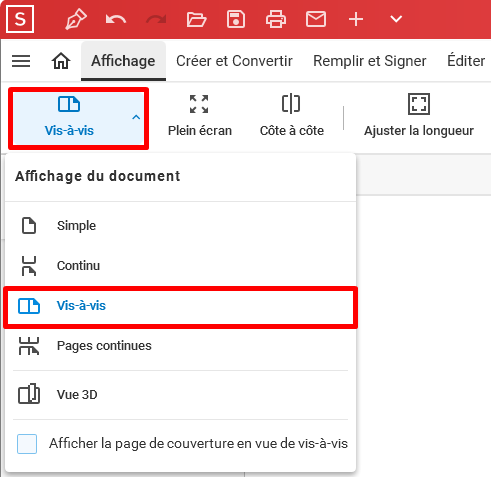Open a file with the folder icon
Image resolution: width=491 pixels, height=477 pixels.
click(x=196, y=19)
